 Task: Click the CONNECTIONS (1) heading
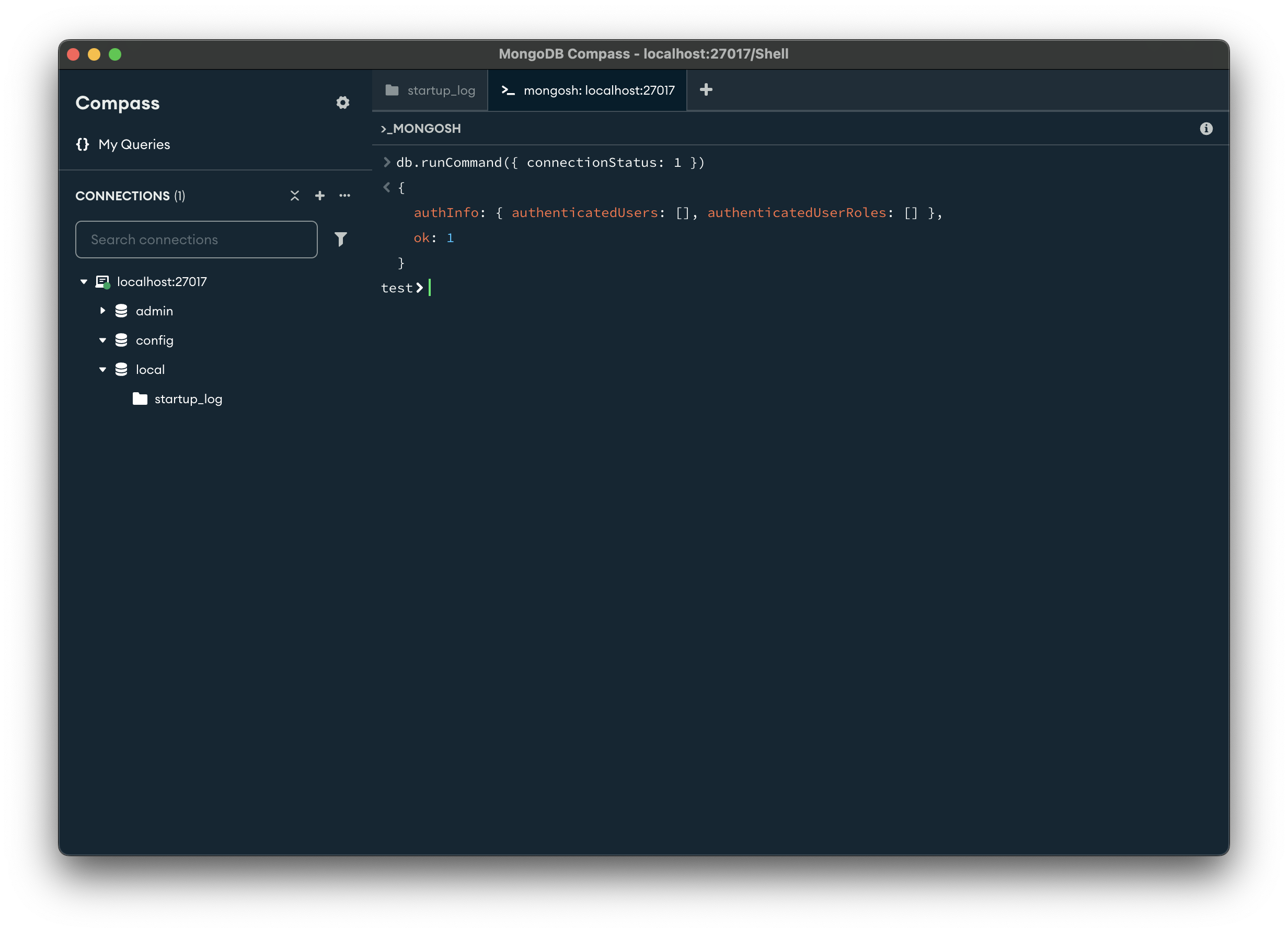[x=130, y=196]
